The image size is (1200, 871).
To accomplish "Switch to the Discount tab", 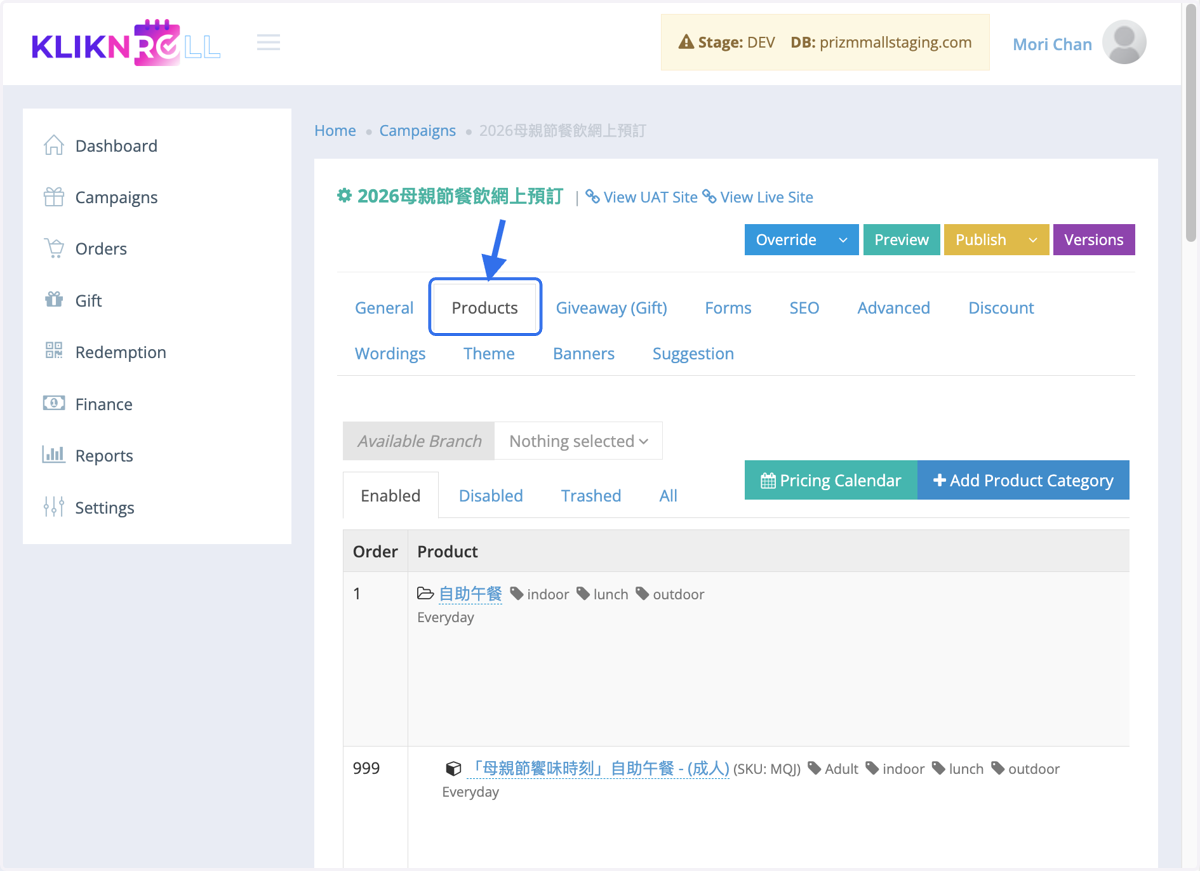I will pyautogui.click(x=1001, y=307).
